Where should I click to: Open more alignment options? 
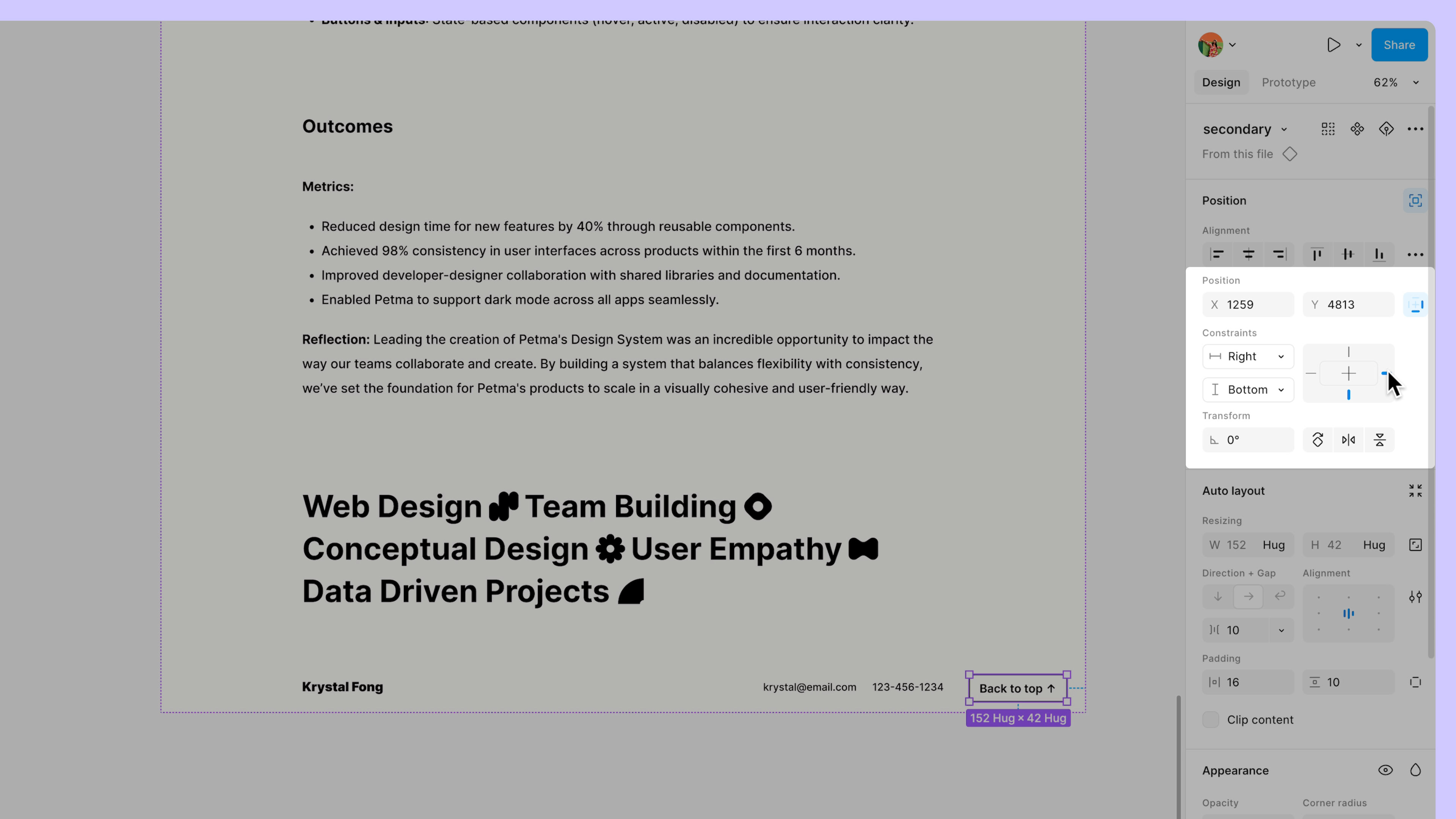1415,254
